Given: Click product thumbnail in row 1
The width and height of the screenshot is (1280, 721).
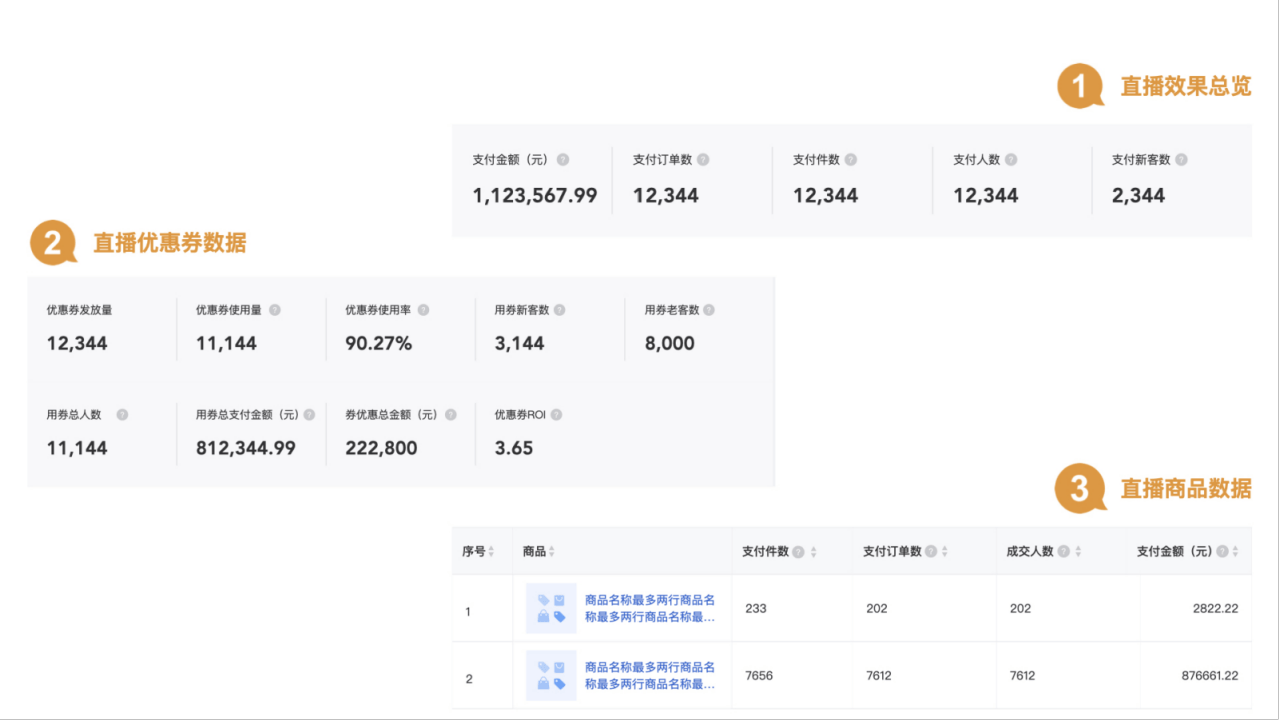Looking at the screenshot, I should click(551, 609).
